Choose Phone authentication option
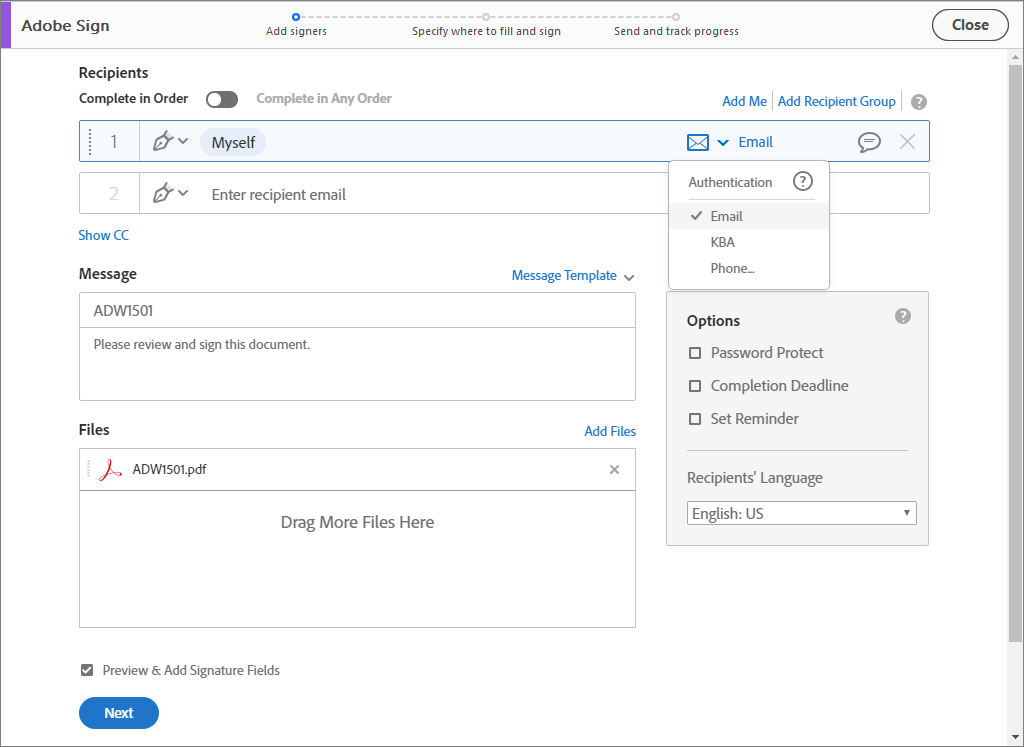The height and width of the screenshot is (747, 1024). [x=732, y=268]
